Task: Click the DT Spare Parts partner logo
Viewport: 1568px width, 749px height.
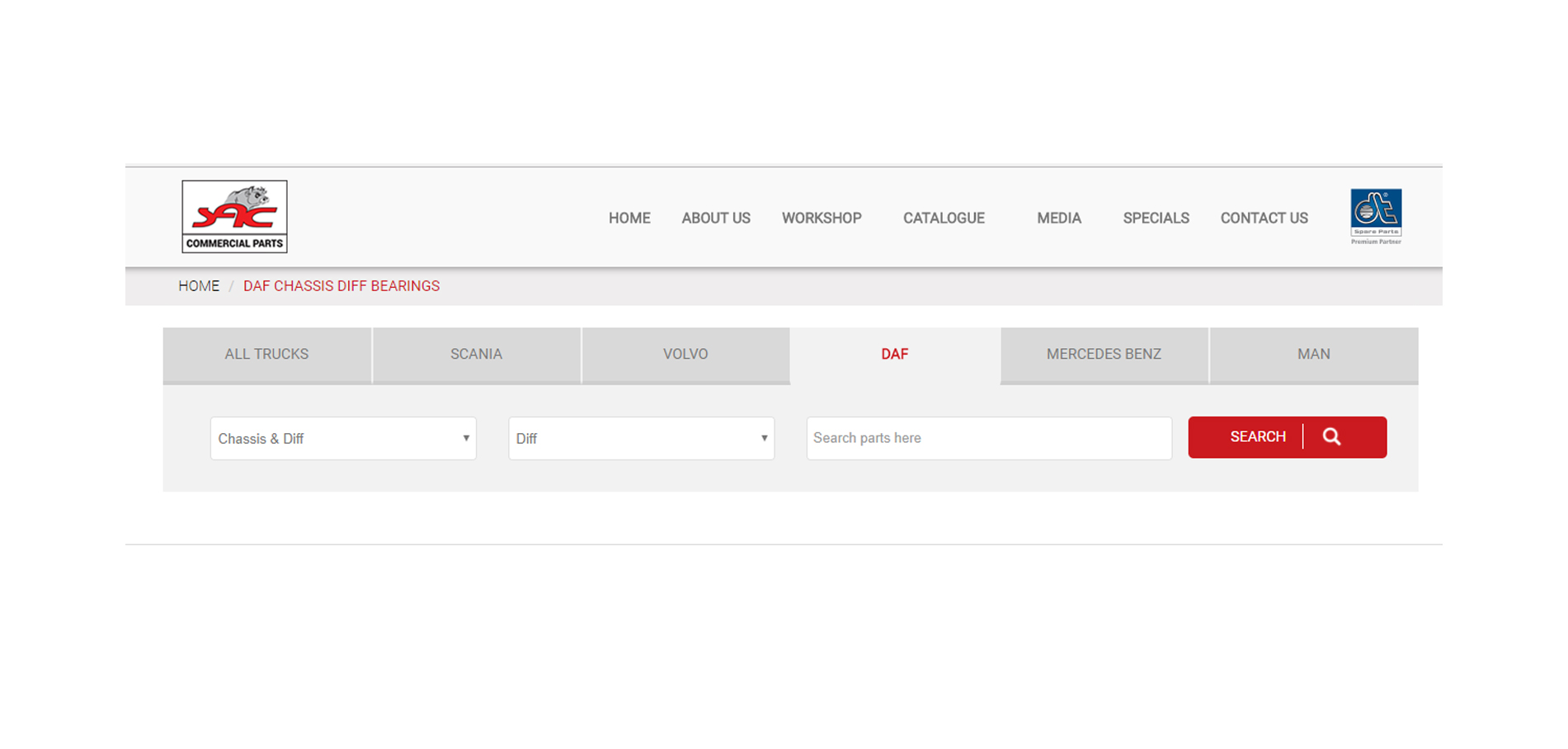Action: [1376, 217]
